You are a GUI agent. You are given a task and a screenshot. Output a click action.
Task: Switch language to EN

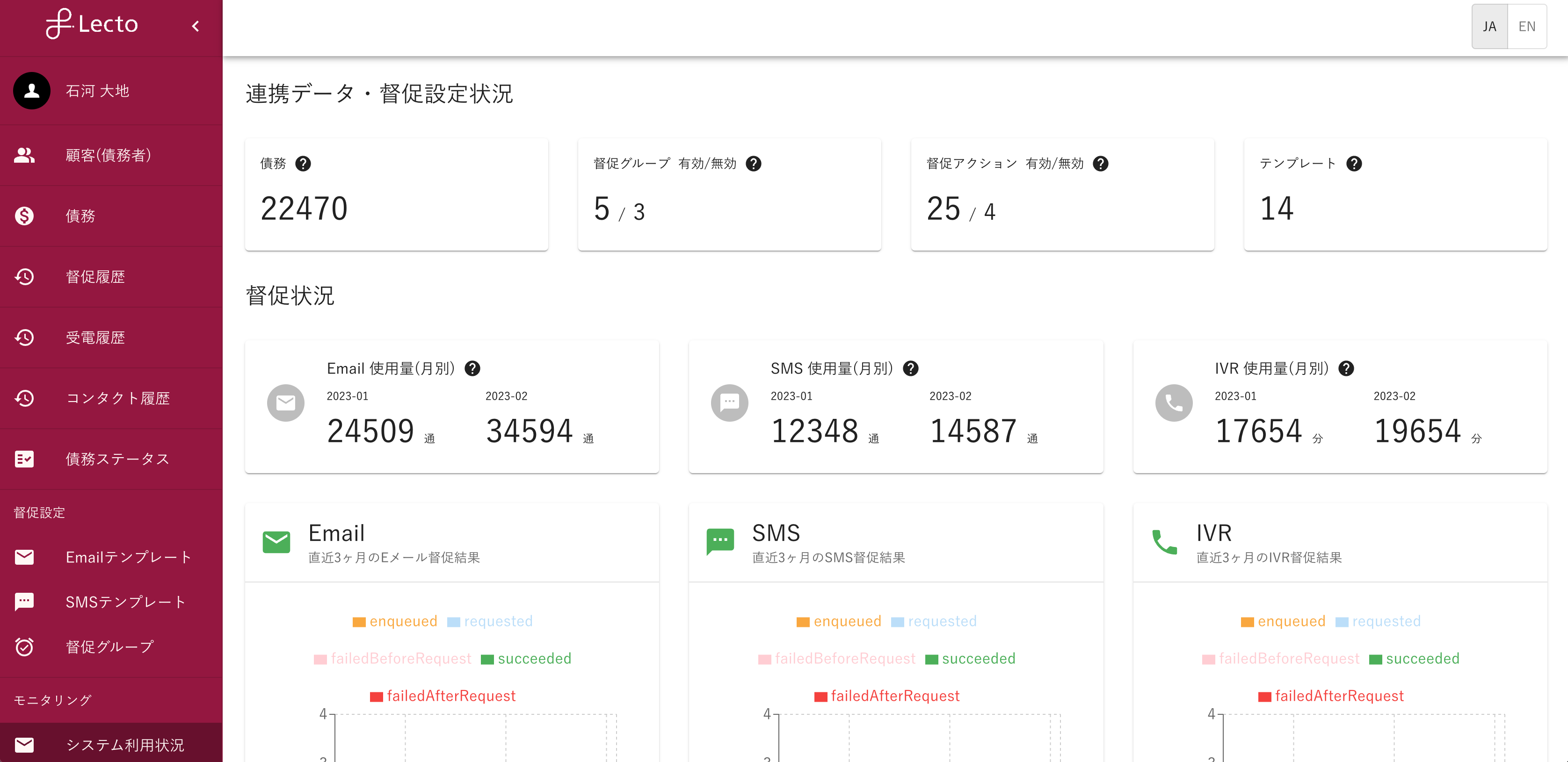click(1527, 26)
